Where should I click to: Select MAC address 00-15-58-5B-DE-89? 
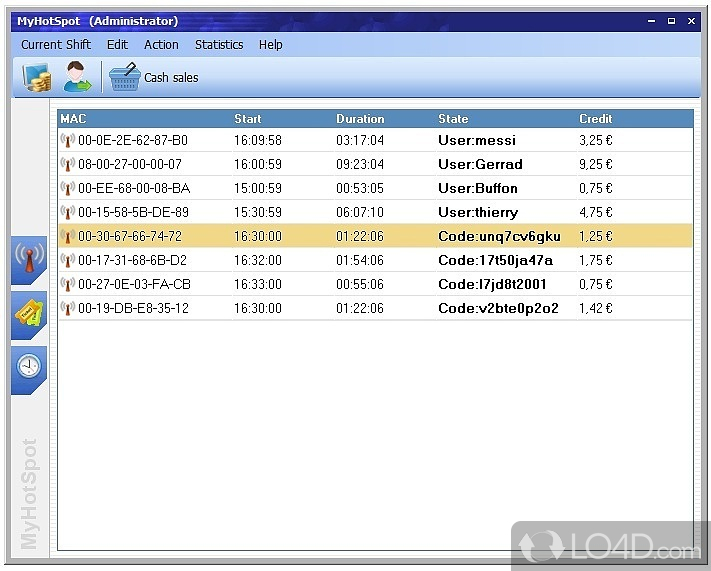pos(133,212)
